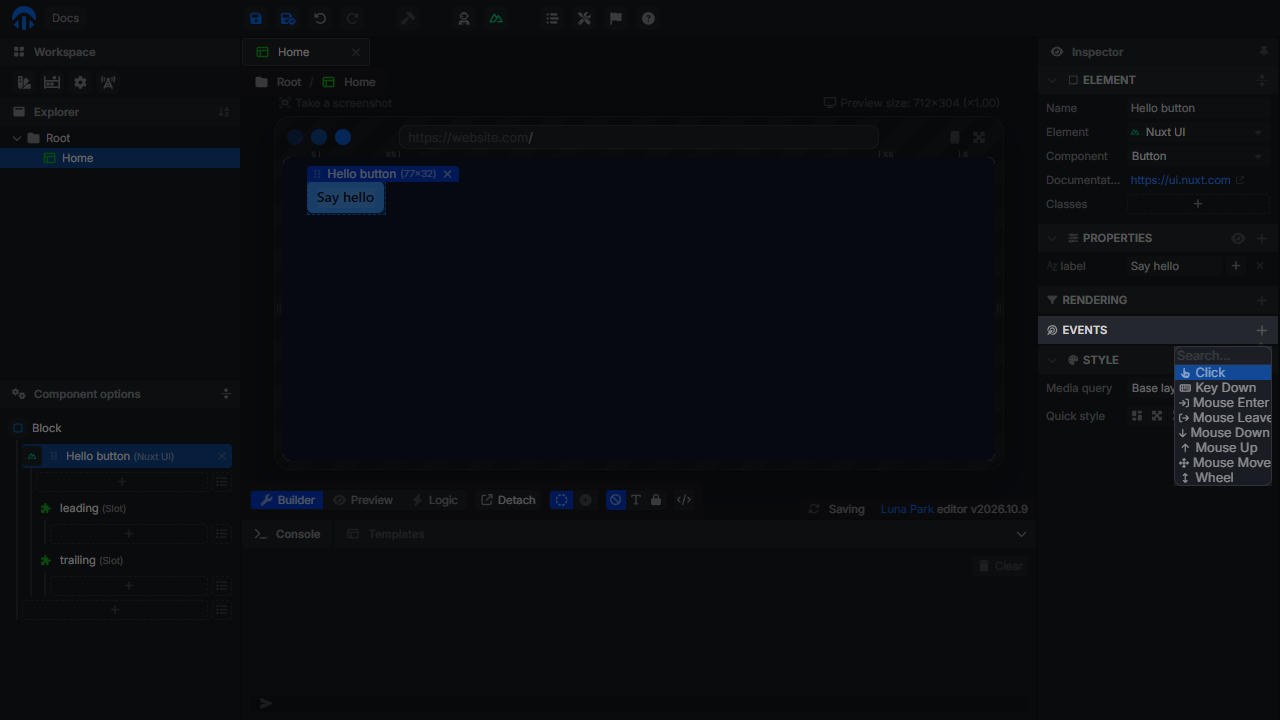The image size is (1280, 720).
Task: Open the help question mark icon
Action: tap(648, 18)
